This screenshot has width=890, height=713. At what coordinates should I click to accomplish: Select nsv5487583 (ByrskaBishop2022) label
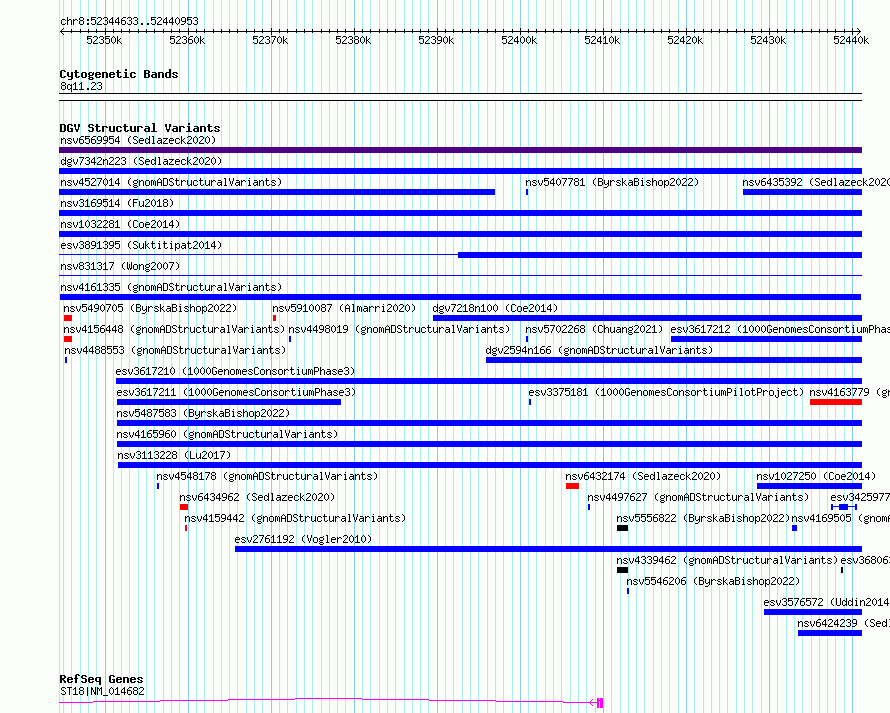pyautogui.click(x=203, y=413)
